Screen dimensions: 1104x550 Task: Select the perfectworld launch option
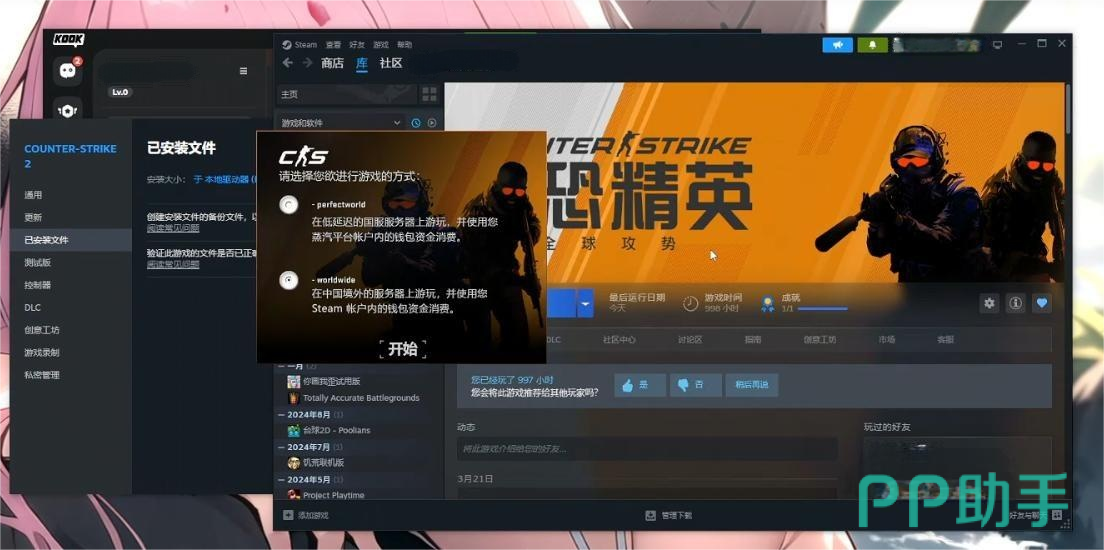pos(288,205)
